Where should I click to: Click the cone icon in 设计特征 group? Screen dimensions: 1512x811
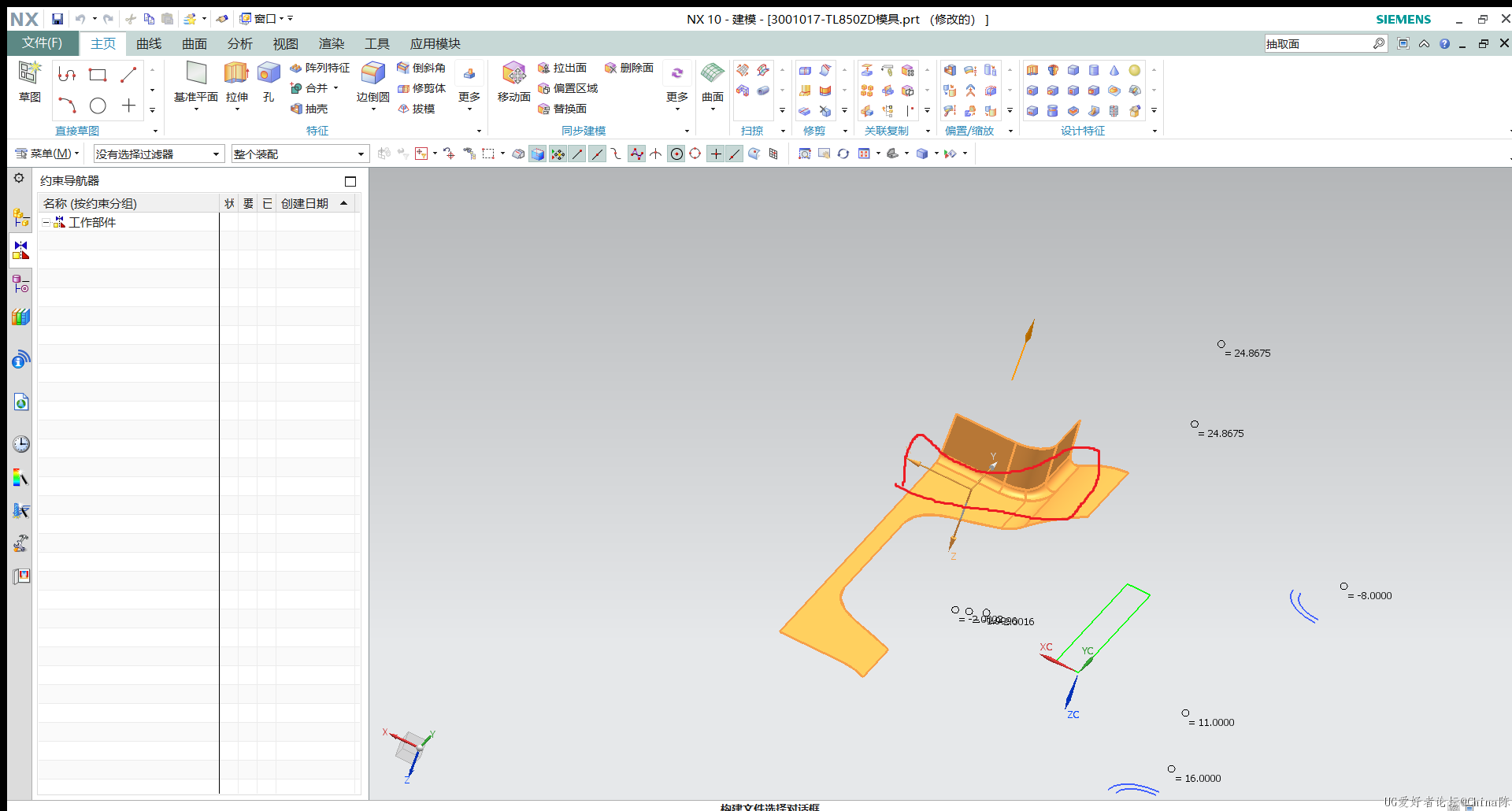[x=1114, y=70]
